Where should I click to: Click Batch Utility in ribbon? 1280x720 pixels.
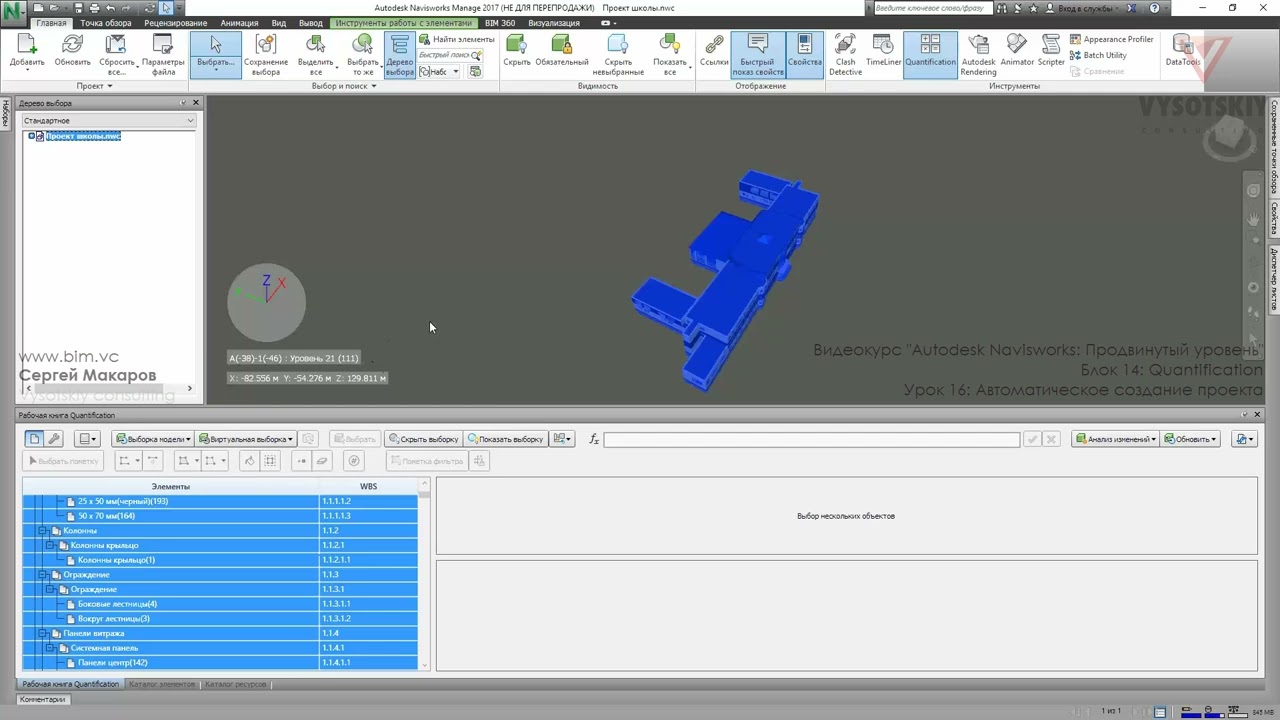[x=1097, y=55]
